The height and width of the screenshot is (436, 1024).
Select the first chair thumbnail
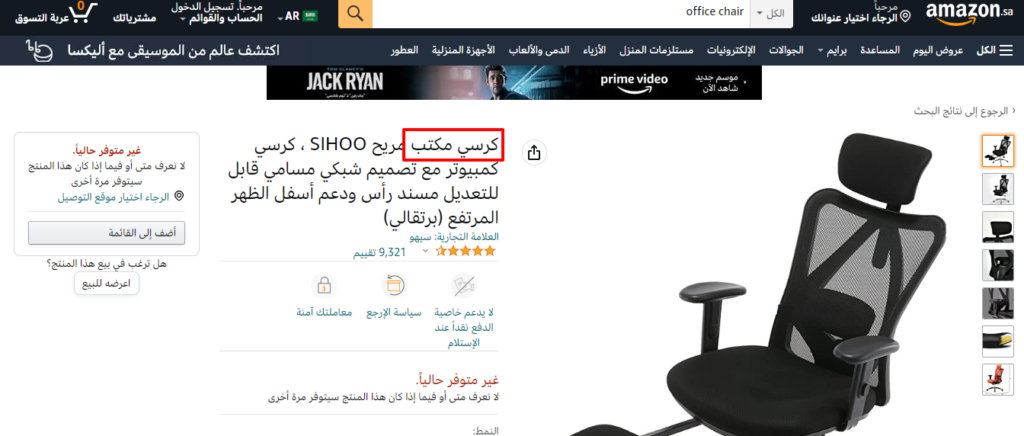point(997,151)
